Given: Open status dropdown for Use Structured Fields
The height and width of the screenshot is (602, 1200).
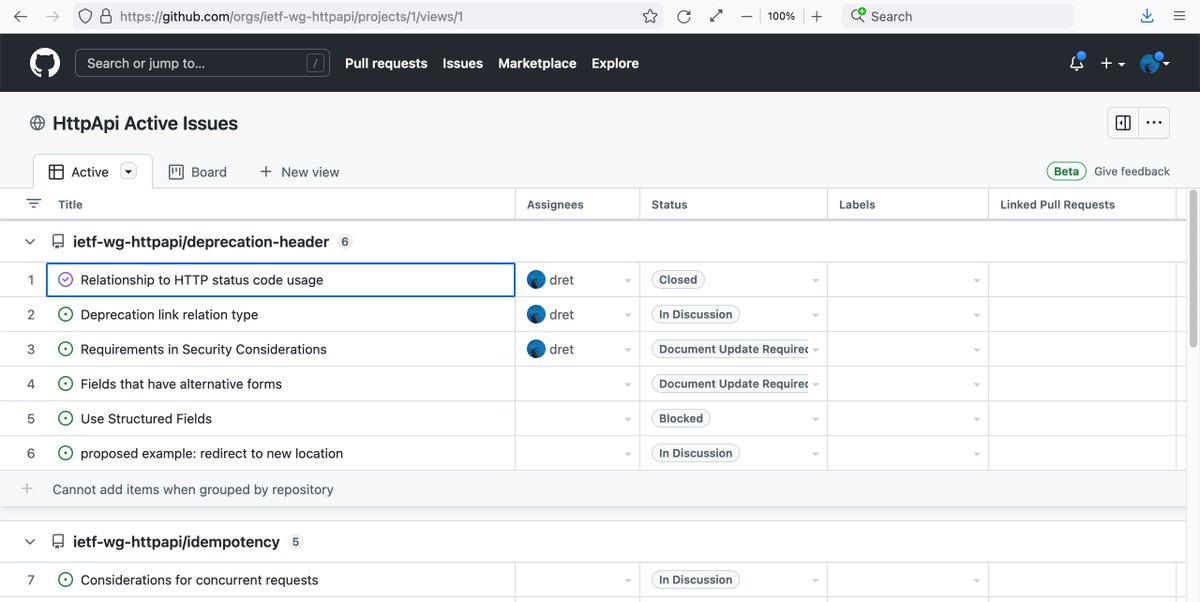Looking at the screenshot, I should [x=815, y=419].
